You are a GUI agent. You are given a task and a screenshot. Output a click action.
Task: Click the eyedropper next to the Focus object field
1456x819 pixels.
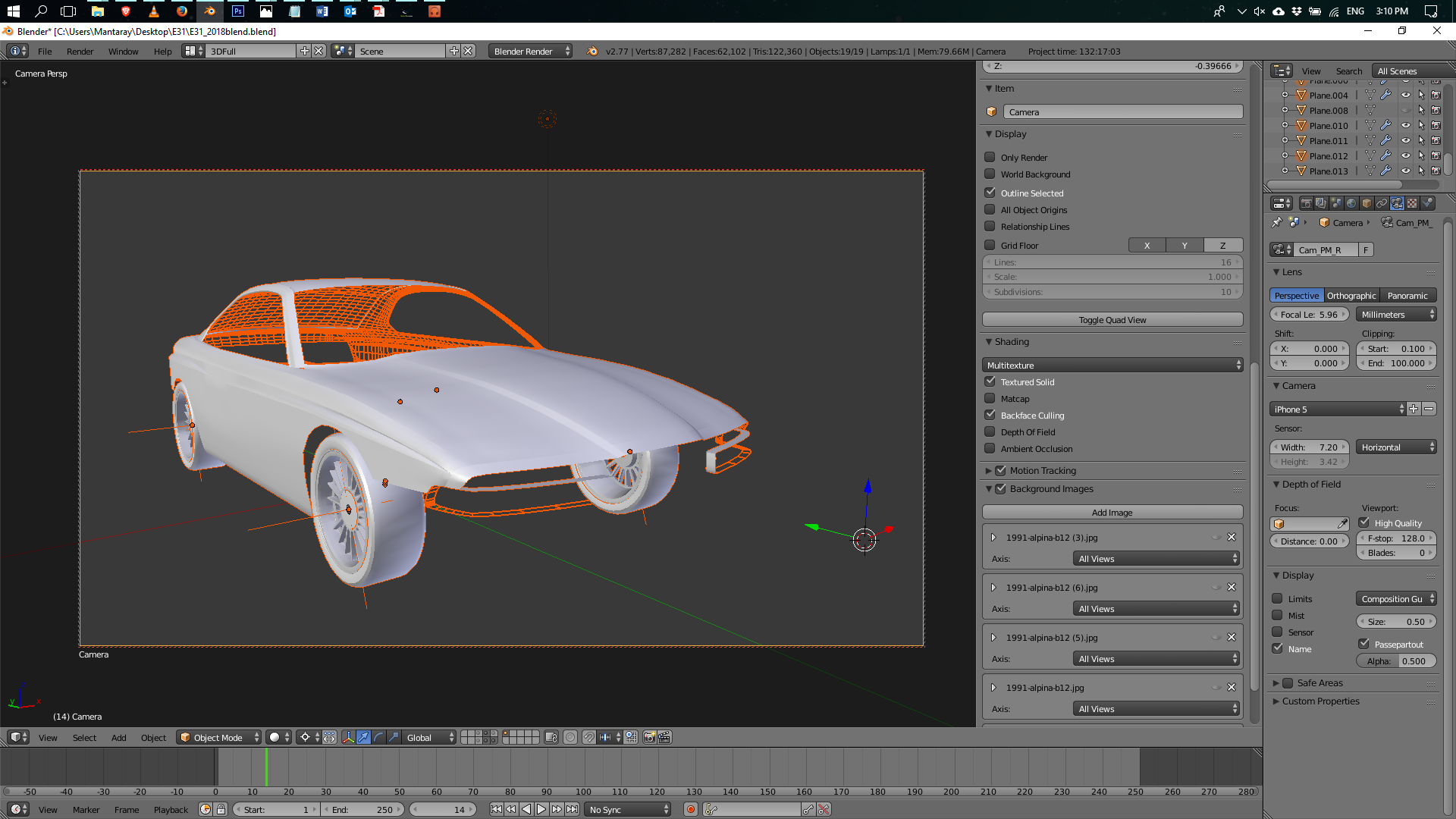(x=1342, y=523)
